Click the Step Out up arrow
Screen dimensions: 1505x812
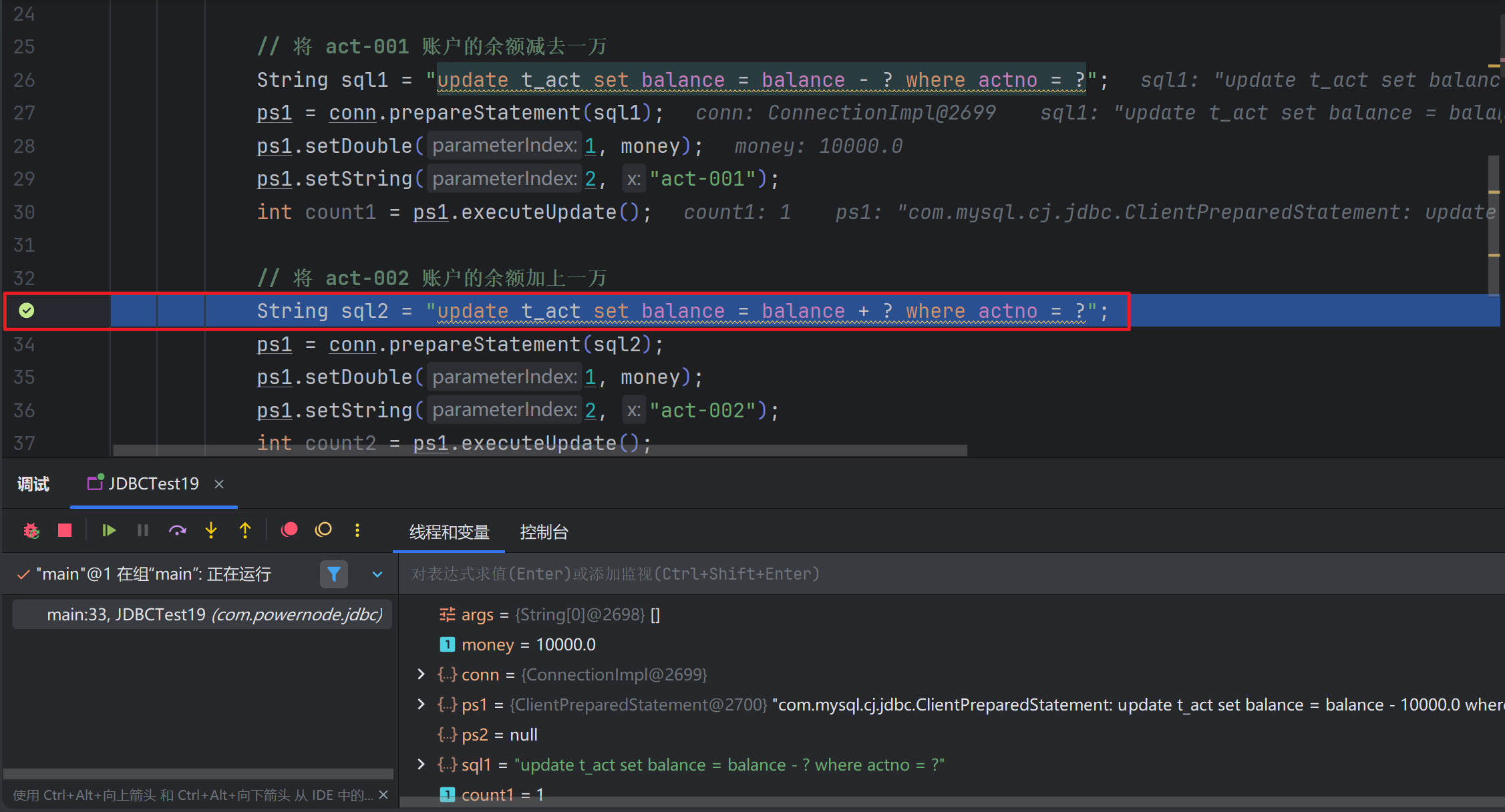pos(245,531)
